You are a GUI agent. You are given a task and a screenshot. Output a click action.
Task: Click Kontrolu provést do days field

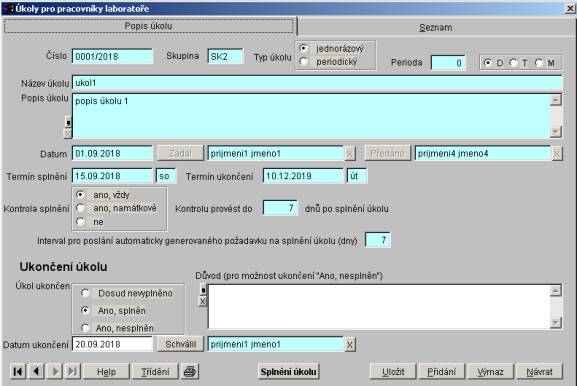click(280, 208)
